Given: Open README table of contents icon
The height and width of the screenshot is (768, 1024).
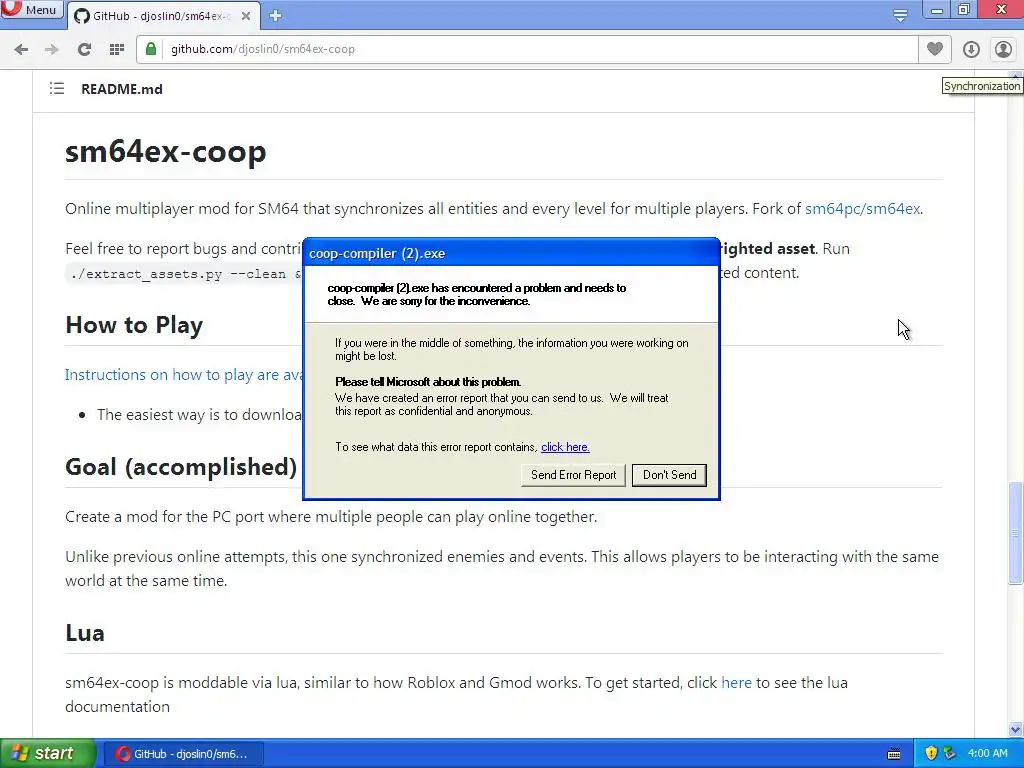Looking at the screenshot, I should [57, 88].
